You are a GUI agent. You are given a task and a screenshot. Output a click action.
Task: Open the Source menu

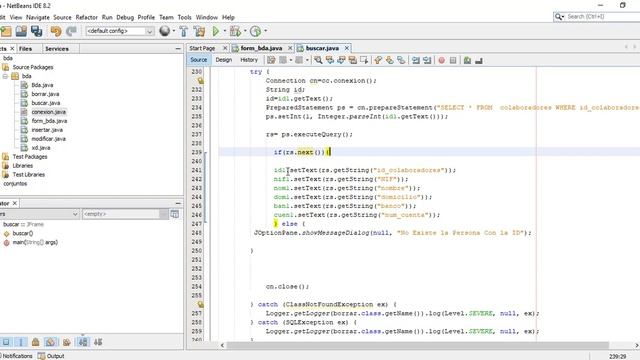62,17
